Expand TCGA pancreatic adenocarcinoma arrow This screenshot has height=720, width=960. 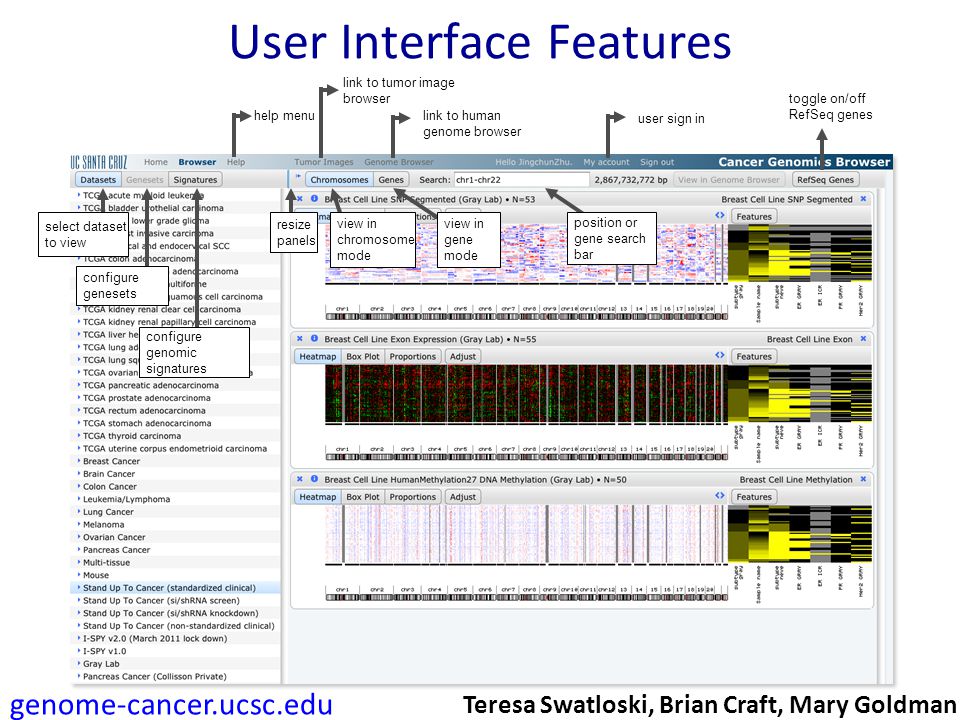(79, 384)
